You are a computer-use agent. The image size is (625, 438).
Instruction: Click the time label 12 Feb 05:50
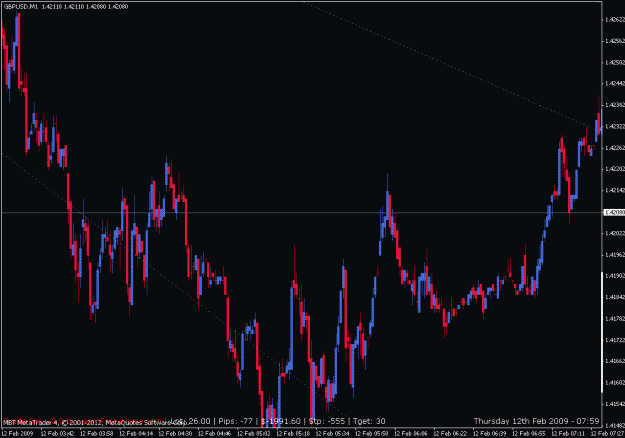pos(371,434)
